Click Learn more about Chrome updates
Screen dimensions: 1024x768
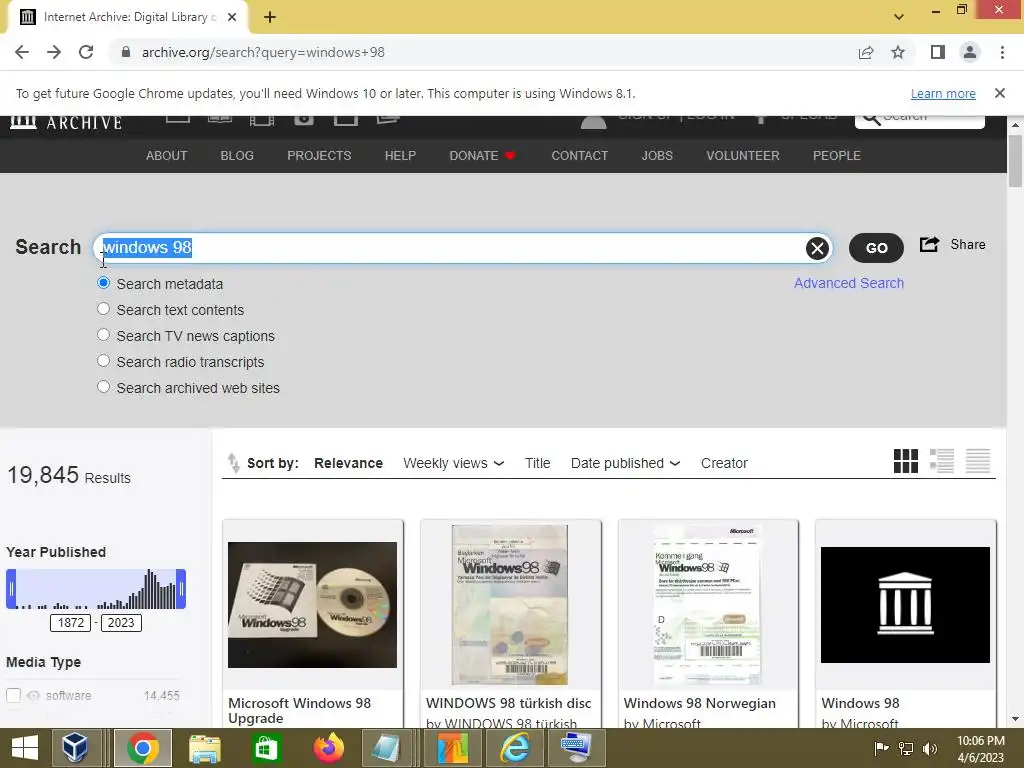[x=943, y=93]
